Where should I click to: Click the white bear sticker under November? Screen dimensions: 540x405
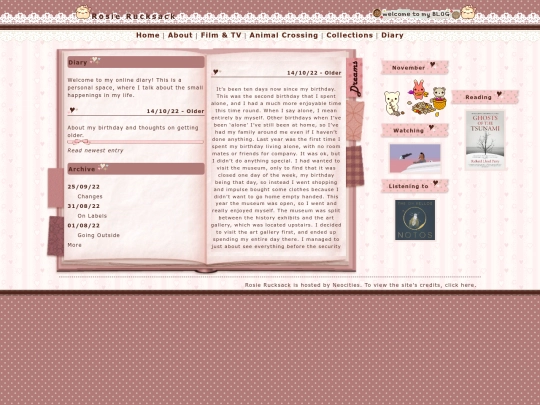tap(393, 103)
